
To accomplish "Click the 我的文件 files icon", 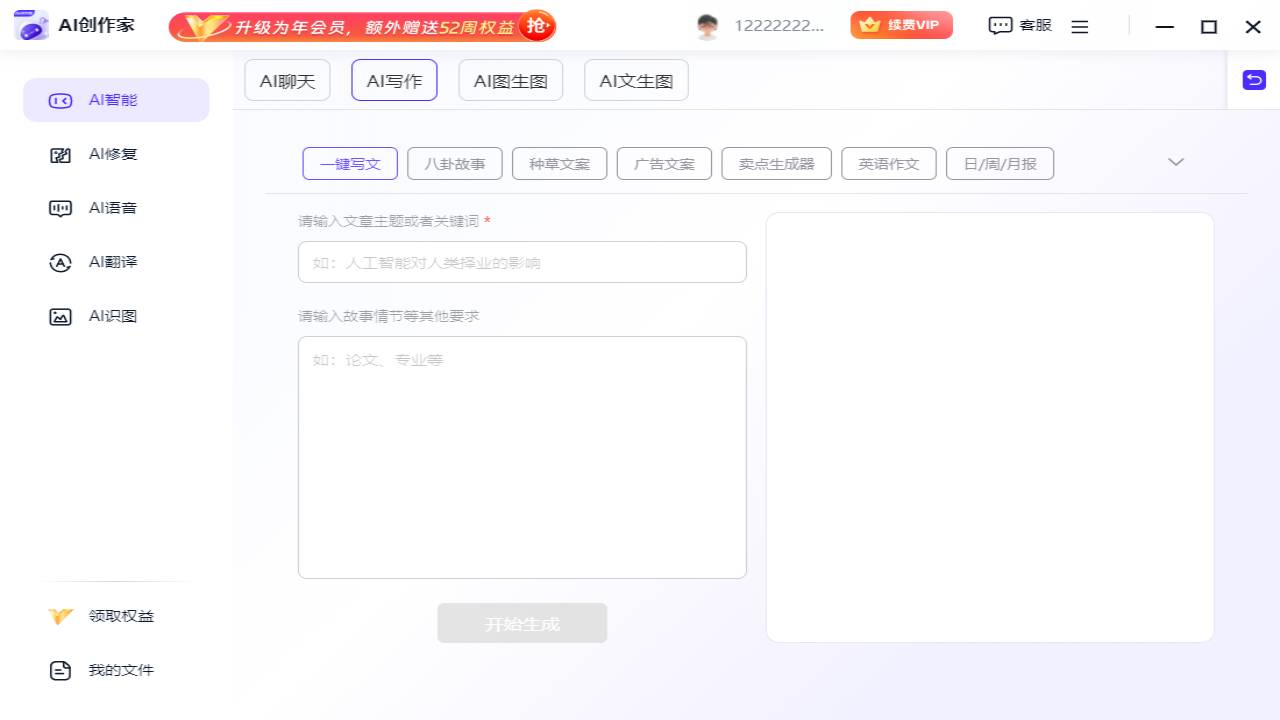I will pyautogui.click(x=61, y=670).
